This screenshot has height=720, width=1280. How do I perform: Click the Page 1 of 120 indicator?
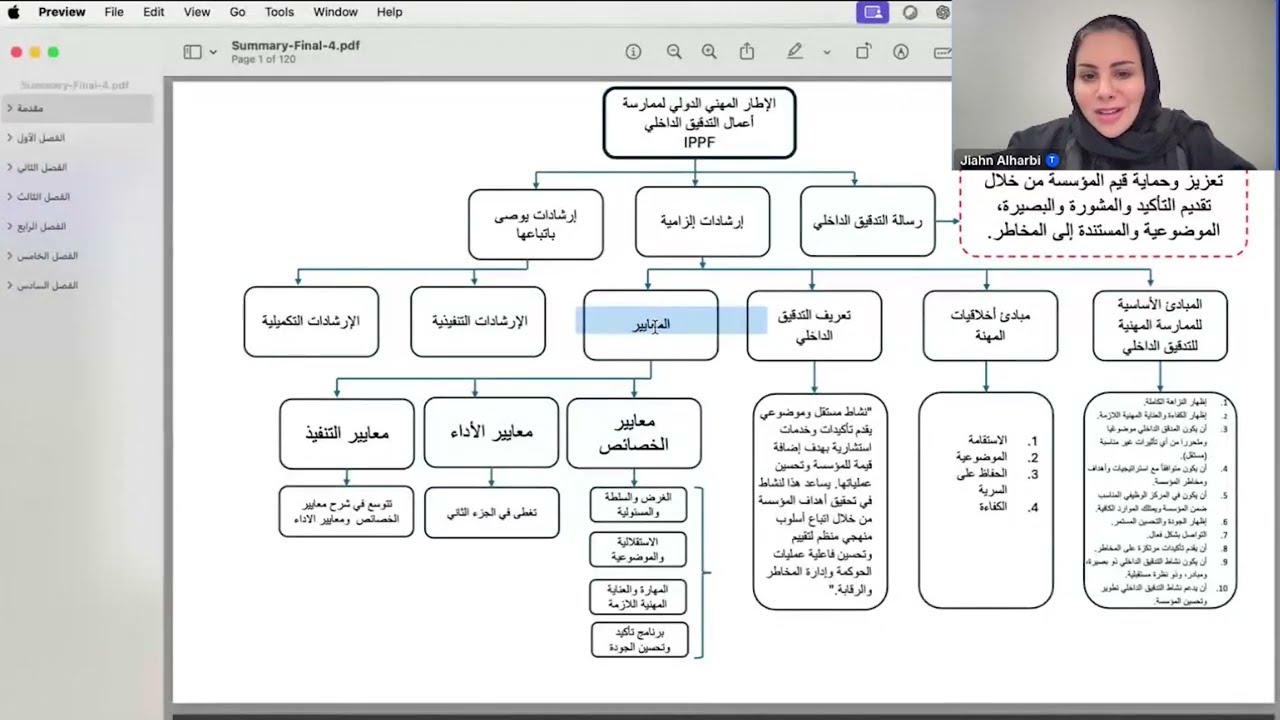(x=263, y=59)
